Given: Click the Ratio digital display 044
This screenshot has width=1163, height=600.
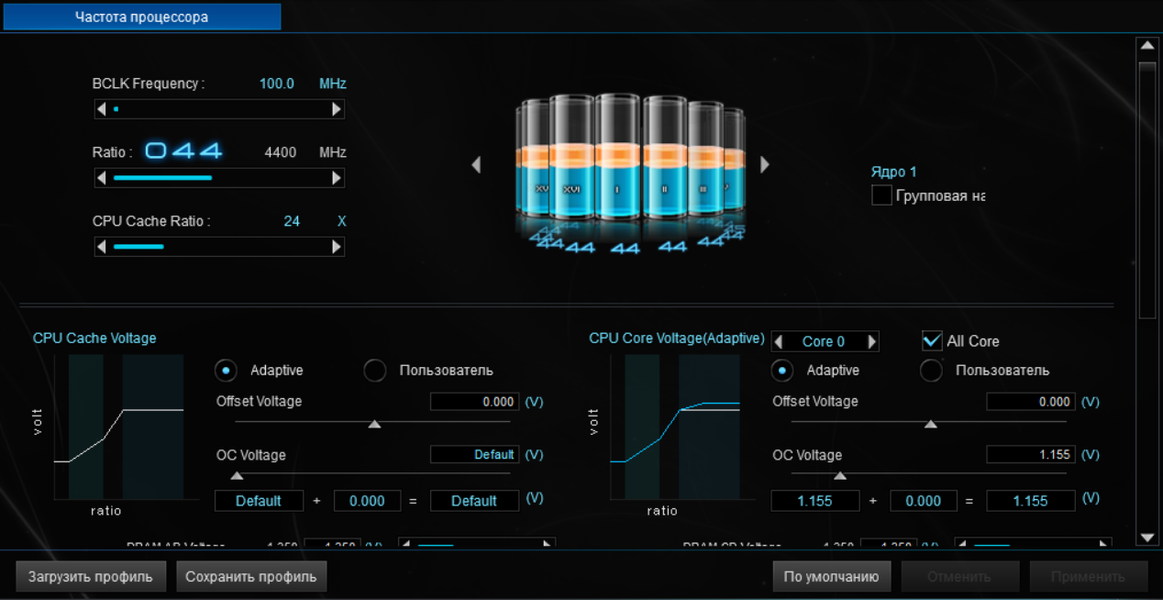Looking at the screenshot, I should click(183, 151).
